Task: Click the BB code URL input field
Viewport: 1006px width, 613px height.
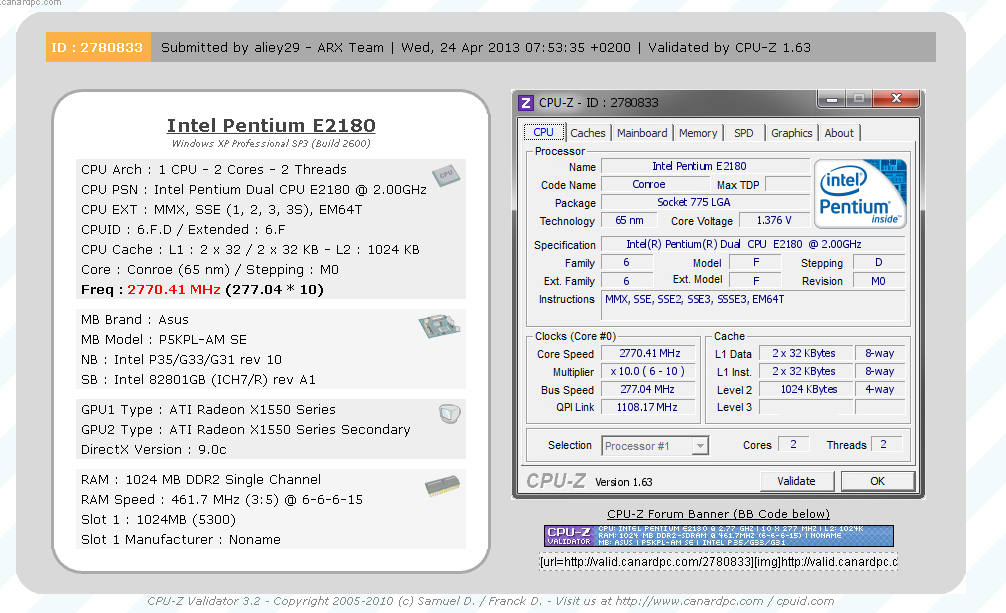Action: (719, 562)
